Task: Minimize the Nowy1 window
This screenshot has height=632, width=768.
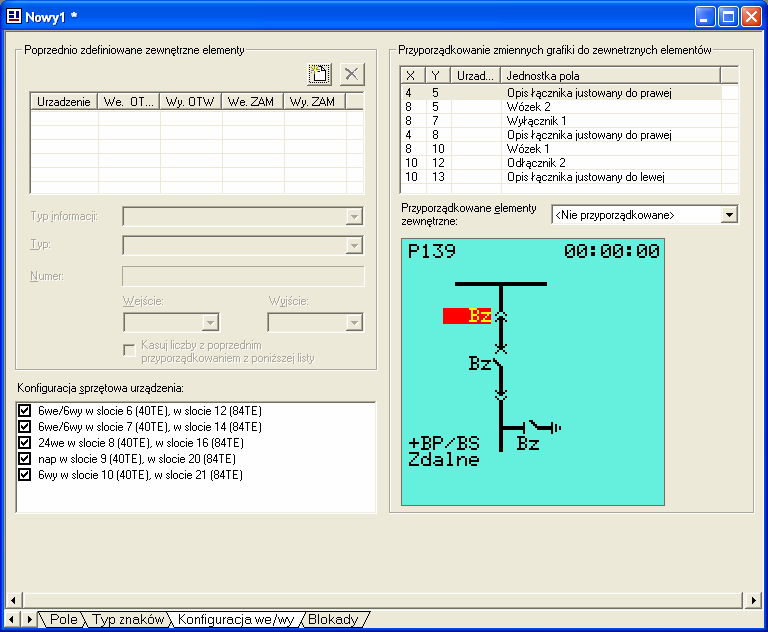Action: pyautogui.click(x=704, y=17)
